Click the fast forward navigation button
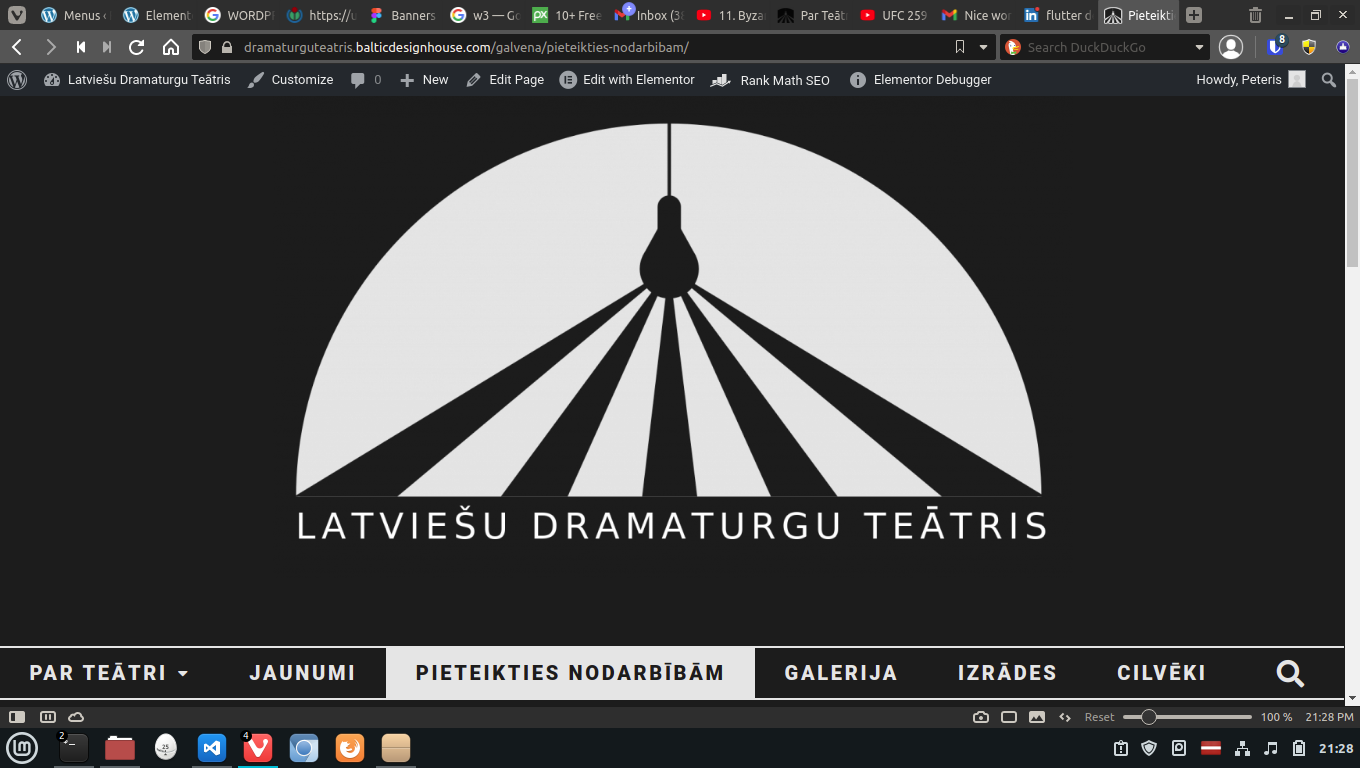The width and height of the screenshot is (1360, 768). [x=107, y=47]
